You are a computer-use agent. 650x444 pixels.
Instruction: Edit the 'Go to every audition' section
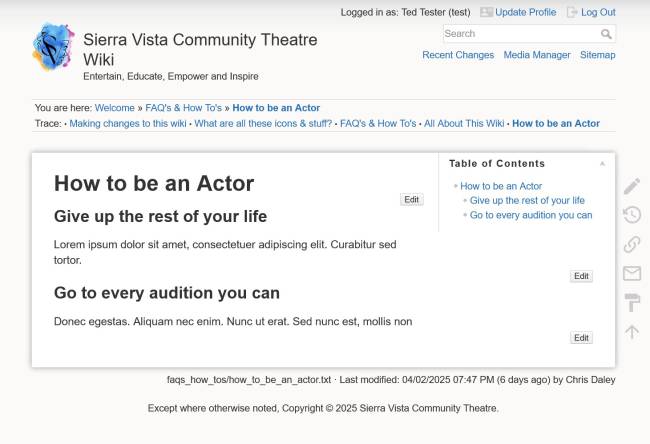coord(581,338)
